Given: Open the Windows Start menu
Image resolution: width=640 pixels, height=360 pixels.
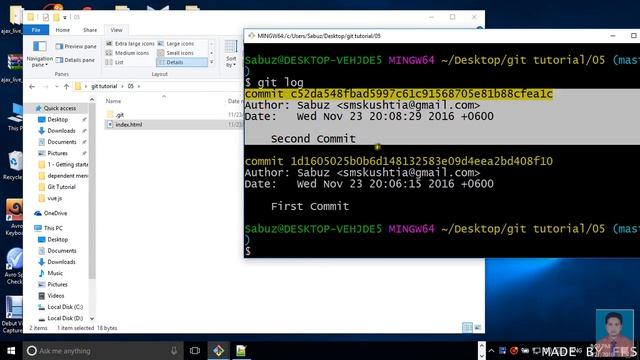Looking at the screenshot, I should (x=11, y=351).
